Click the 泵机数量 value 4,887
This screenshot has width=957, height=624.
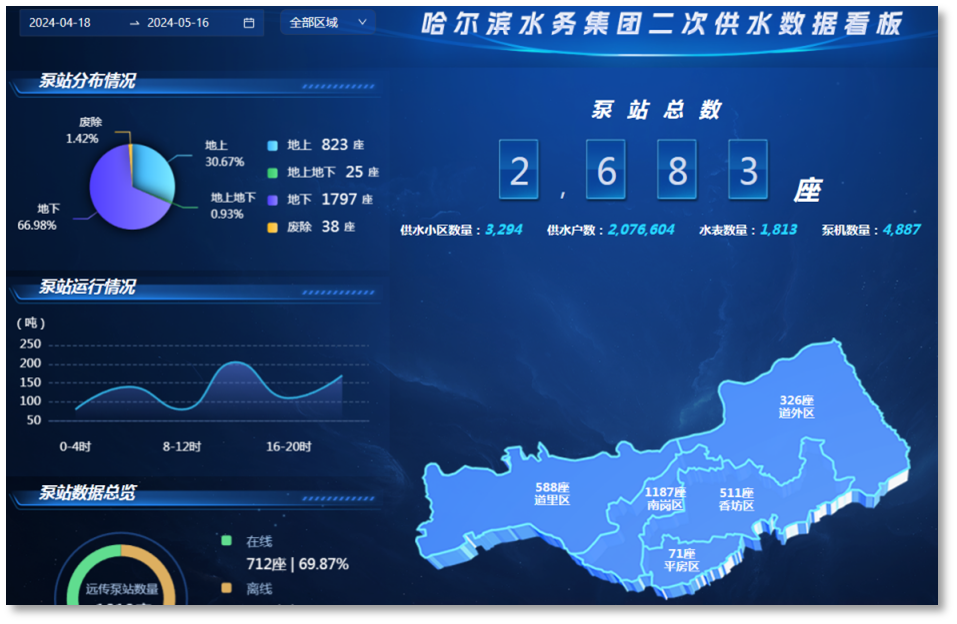[901, 230]
